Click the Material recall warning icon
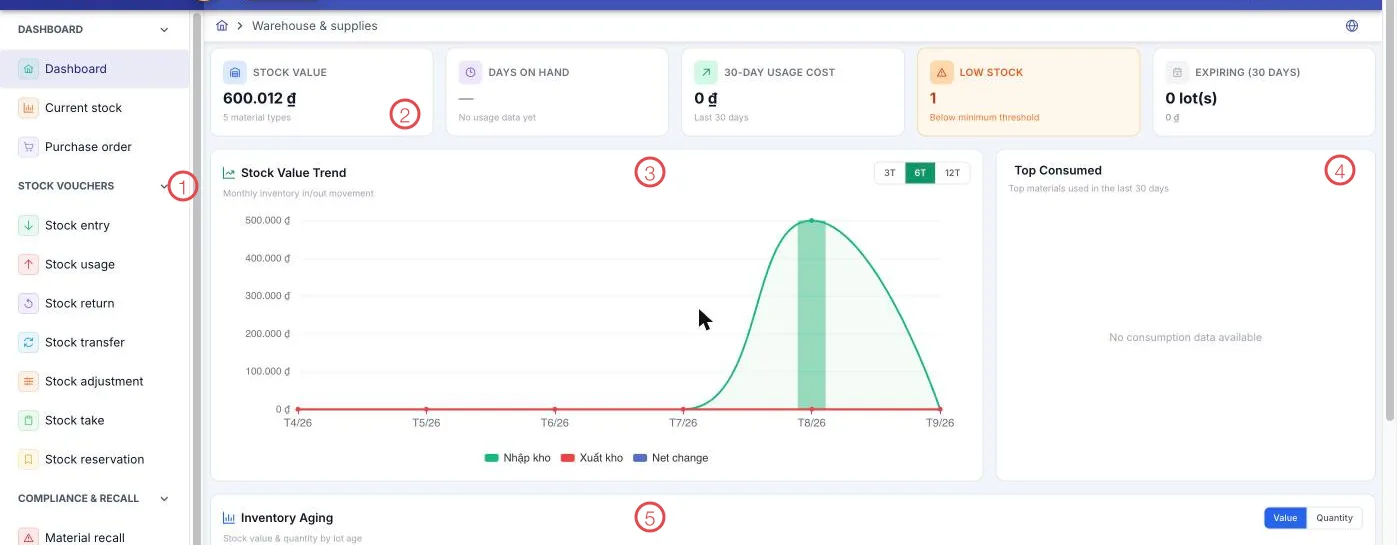The width and height of the screenshot is (1397, 545). [x=28, y=537]
